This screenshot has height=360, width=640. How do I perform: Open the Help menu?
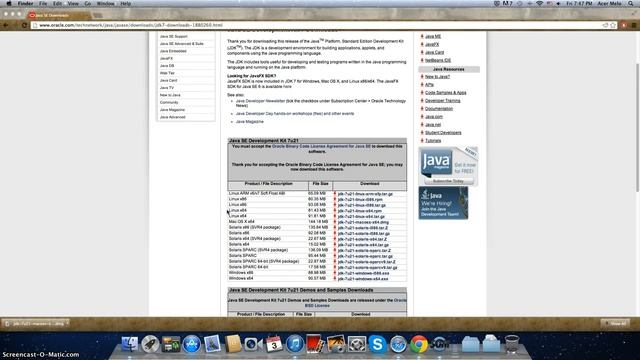click(126, 3)
